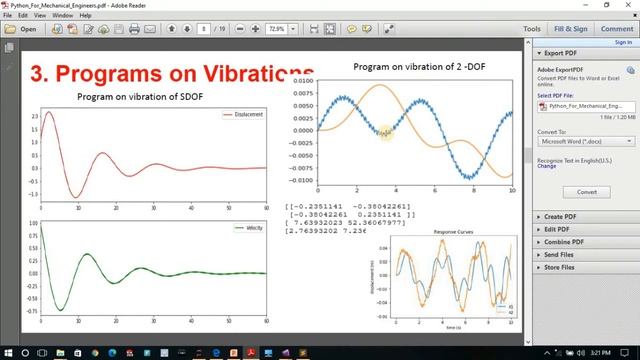Click the vertical scrollbar thumb
Screen dimensions: 640x360
coord(528,156)
